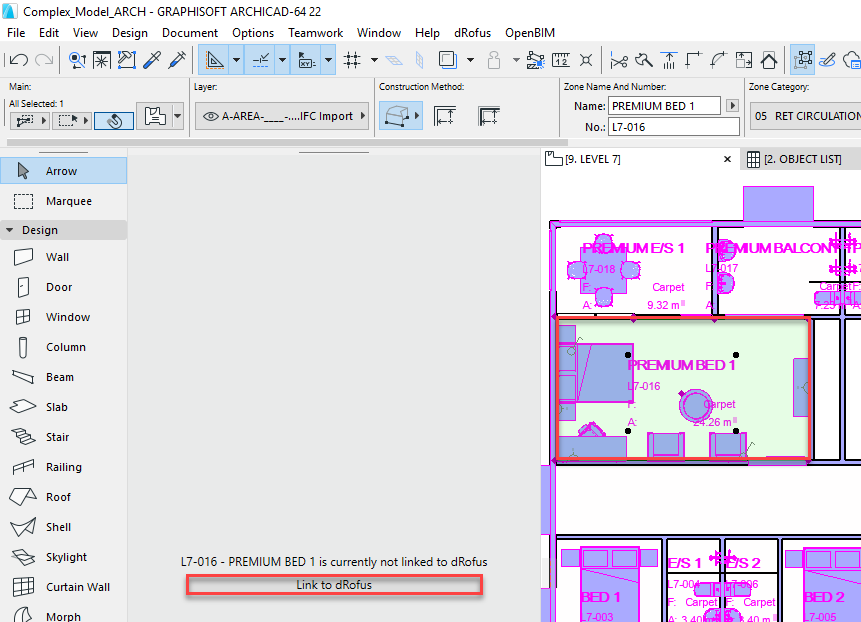Toggle visibility of the A-AREA IFC Import layer

[210, 115]
